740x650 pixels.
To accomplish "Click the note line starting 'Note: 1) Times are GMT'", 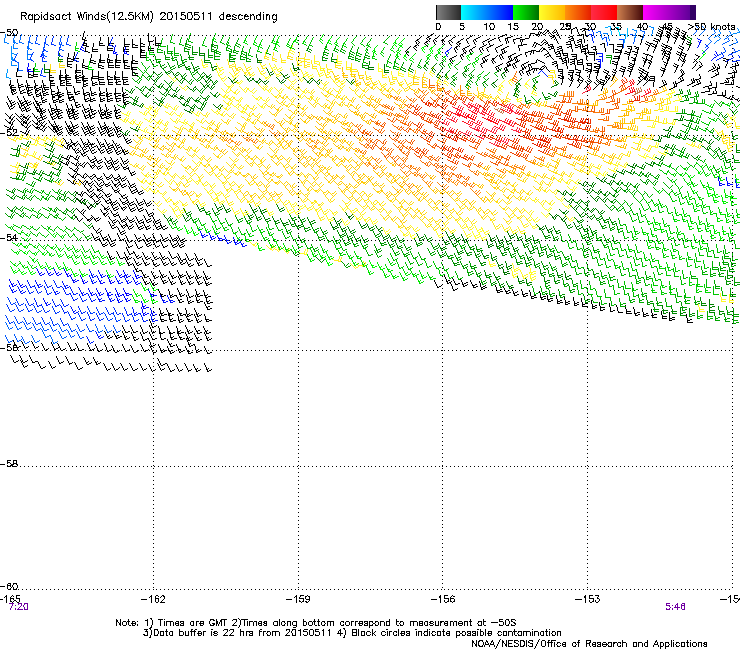I will click(x=316, y=623).
